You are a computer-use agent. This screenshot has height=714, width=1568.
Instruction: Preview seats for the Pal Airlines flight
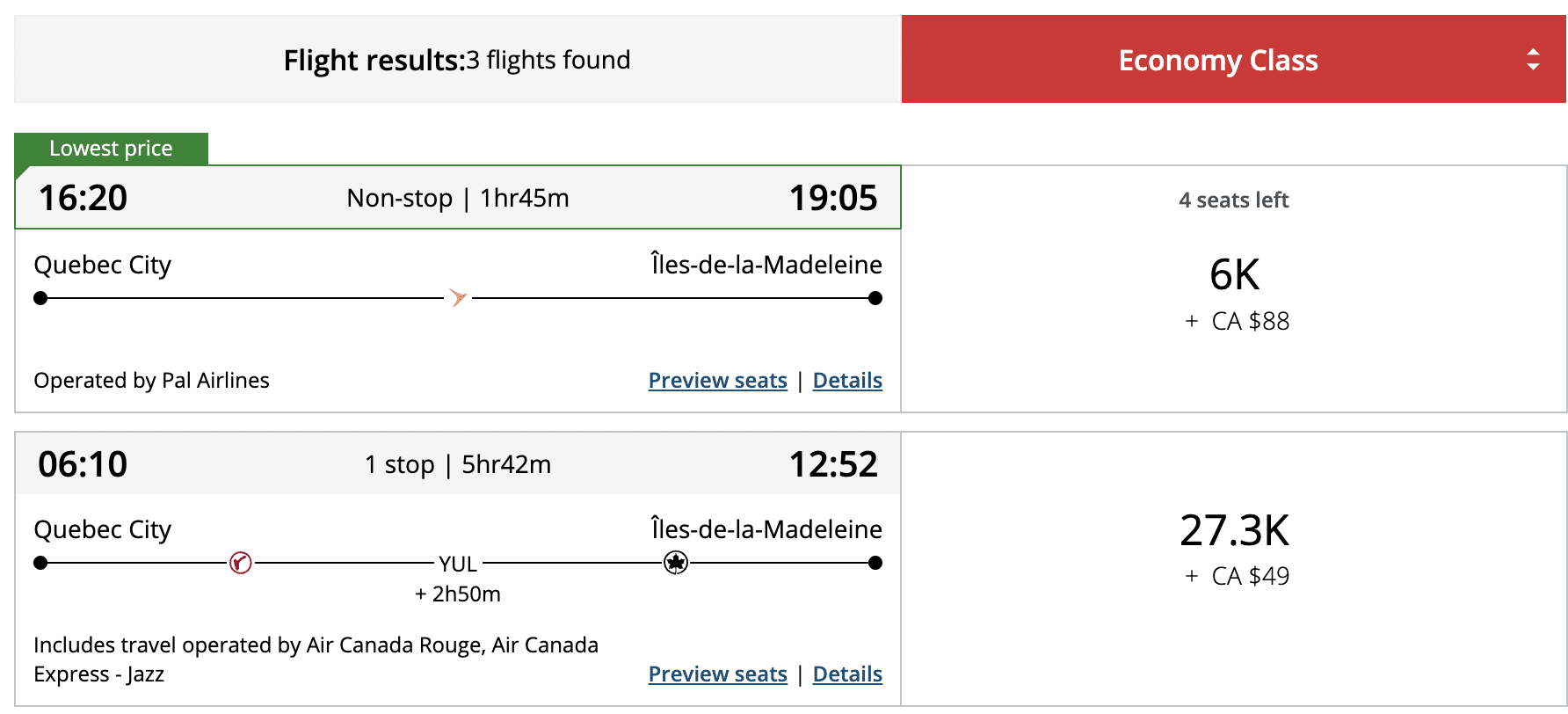(x=717, y=381)
